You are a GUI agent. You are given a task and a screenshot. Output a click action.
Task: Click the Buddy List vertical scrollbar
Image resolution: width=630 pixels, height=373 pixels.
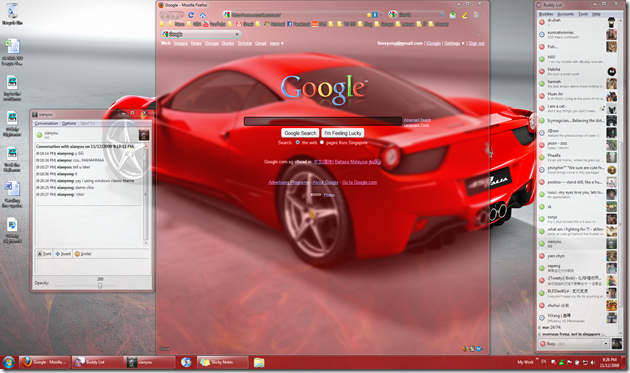(x=620, y=177)
